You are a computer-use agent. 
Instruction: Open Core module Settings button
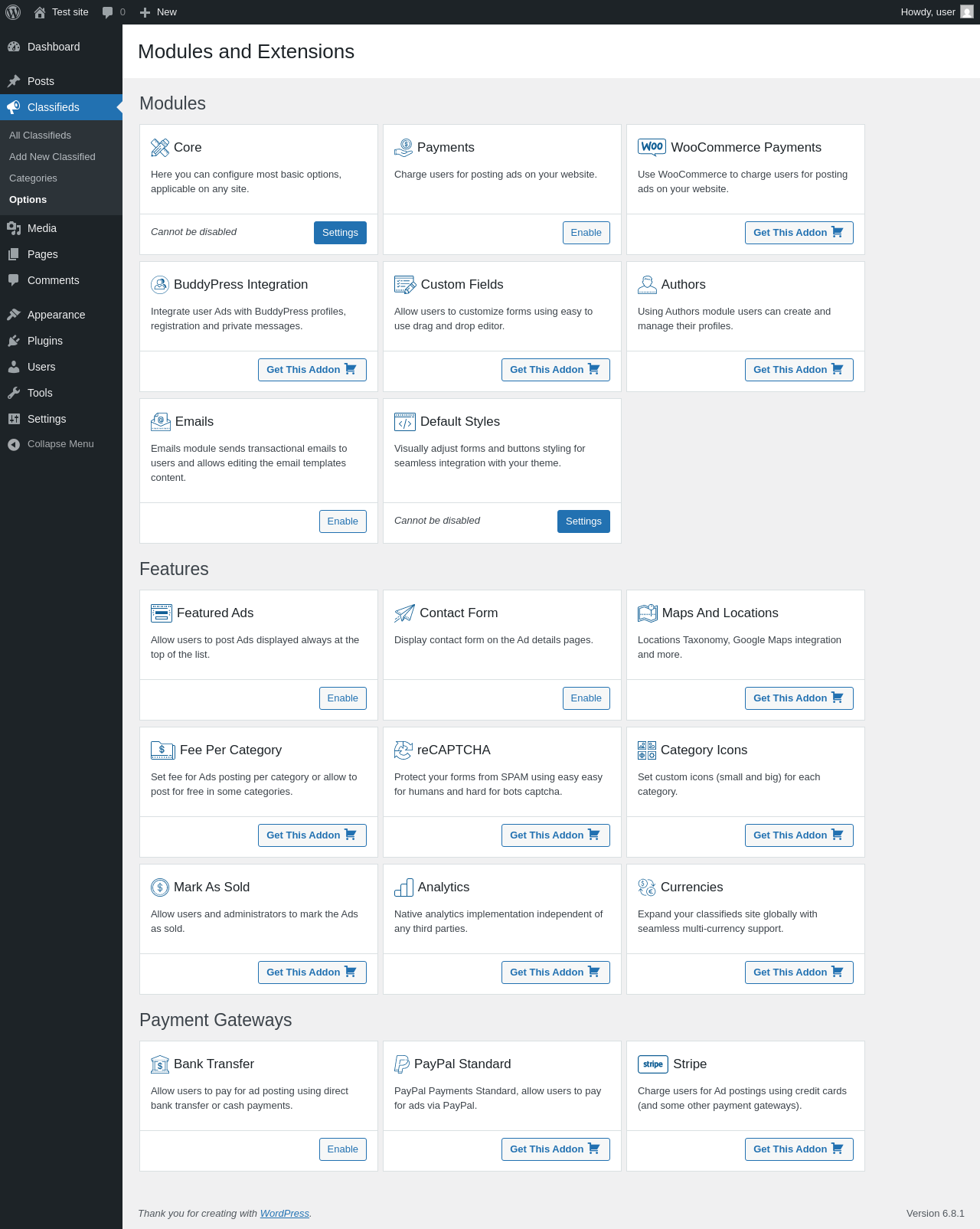click(x=340, y=233)
